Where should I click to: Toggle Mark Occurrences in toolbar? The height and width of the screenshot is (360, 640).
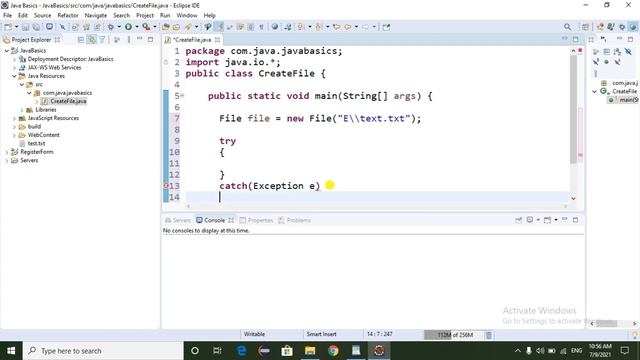[219, 27]
